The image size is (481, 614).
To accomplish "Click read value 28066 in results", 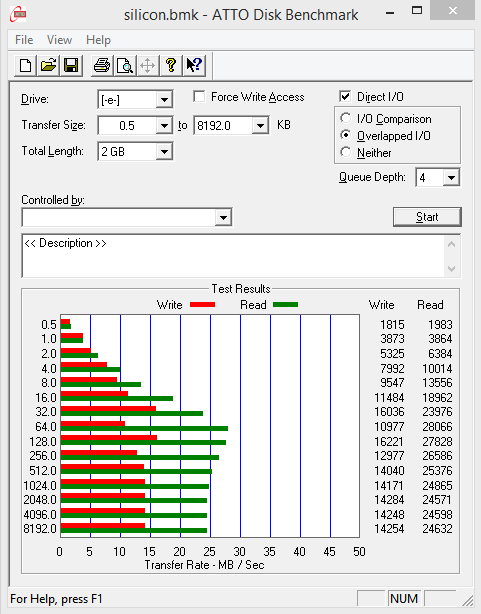I will (x=437, y=426).
